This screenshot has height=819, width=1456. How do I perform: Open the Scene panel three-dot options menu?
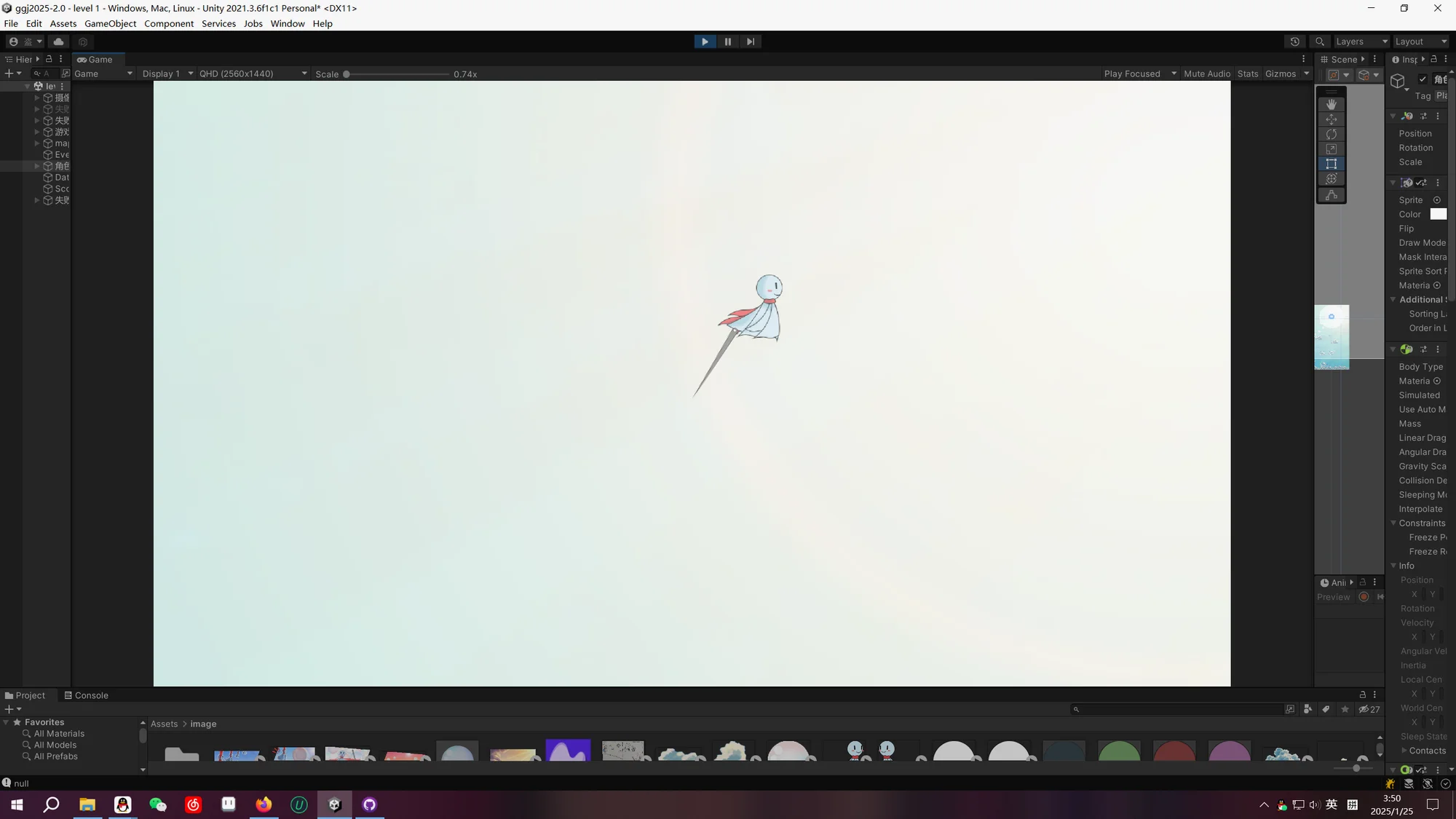point(1374,59)
